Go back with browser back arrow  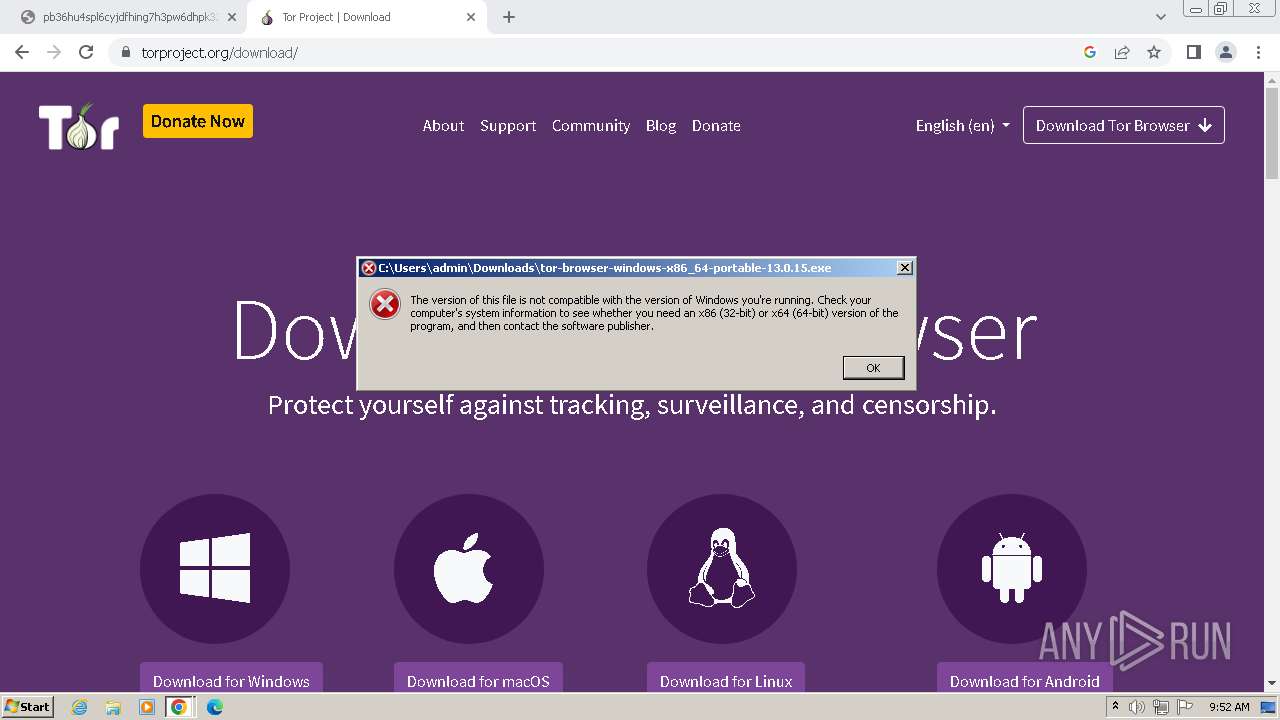[x=22, y=52]
